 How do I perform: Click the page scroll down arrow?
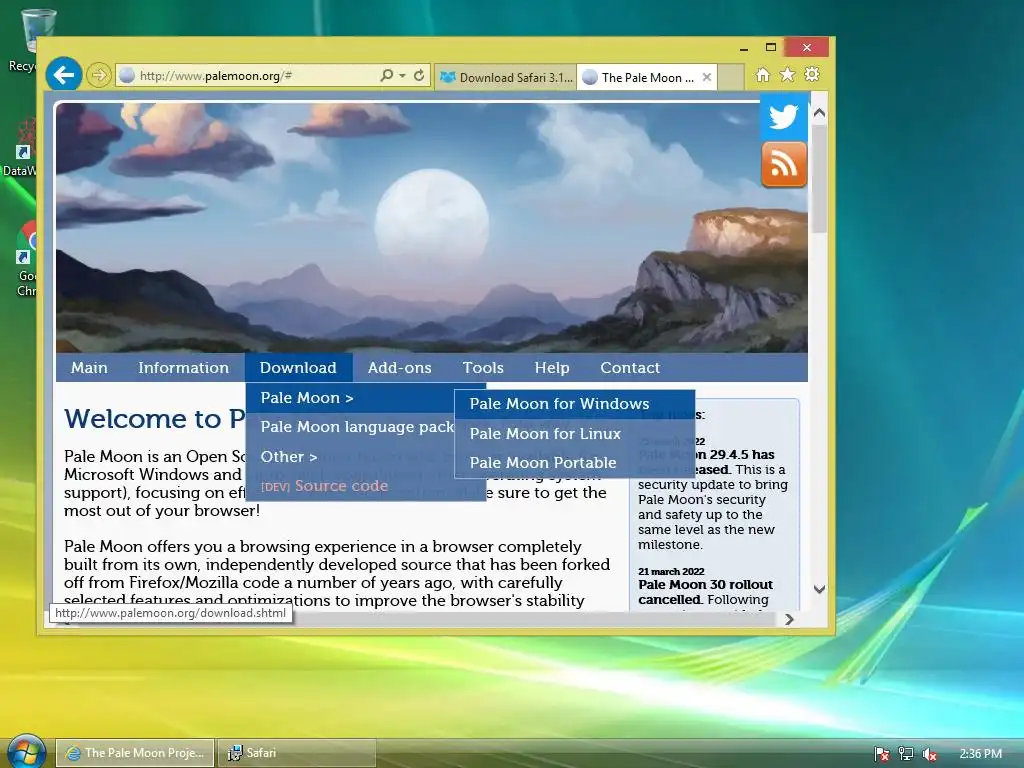(x=820, y=589)
